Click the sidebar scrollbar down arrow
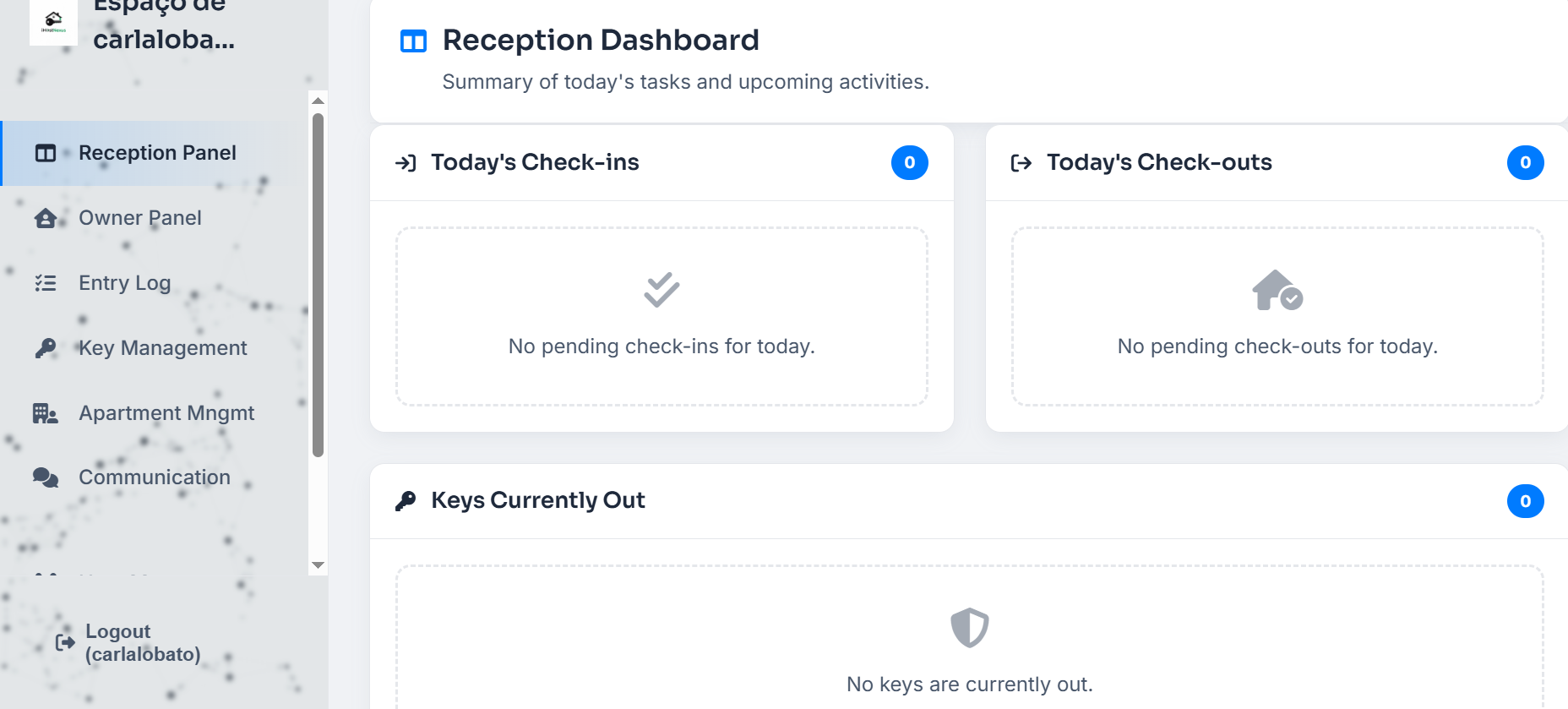Screen dimensions: 1568x709 (x=318, y=565)
